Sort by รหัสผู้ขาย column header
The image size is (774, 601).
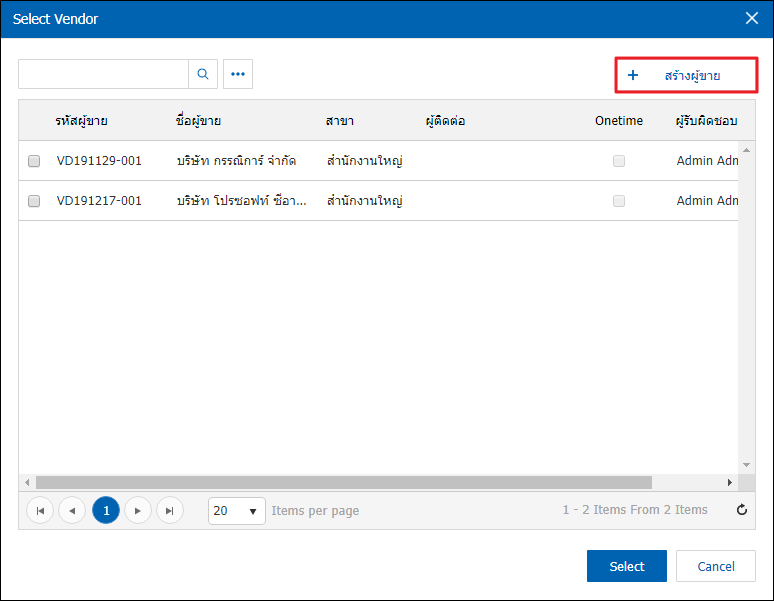tap(81, 121)
